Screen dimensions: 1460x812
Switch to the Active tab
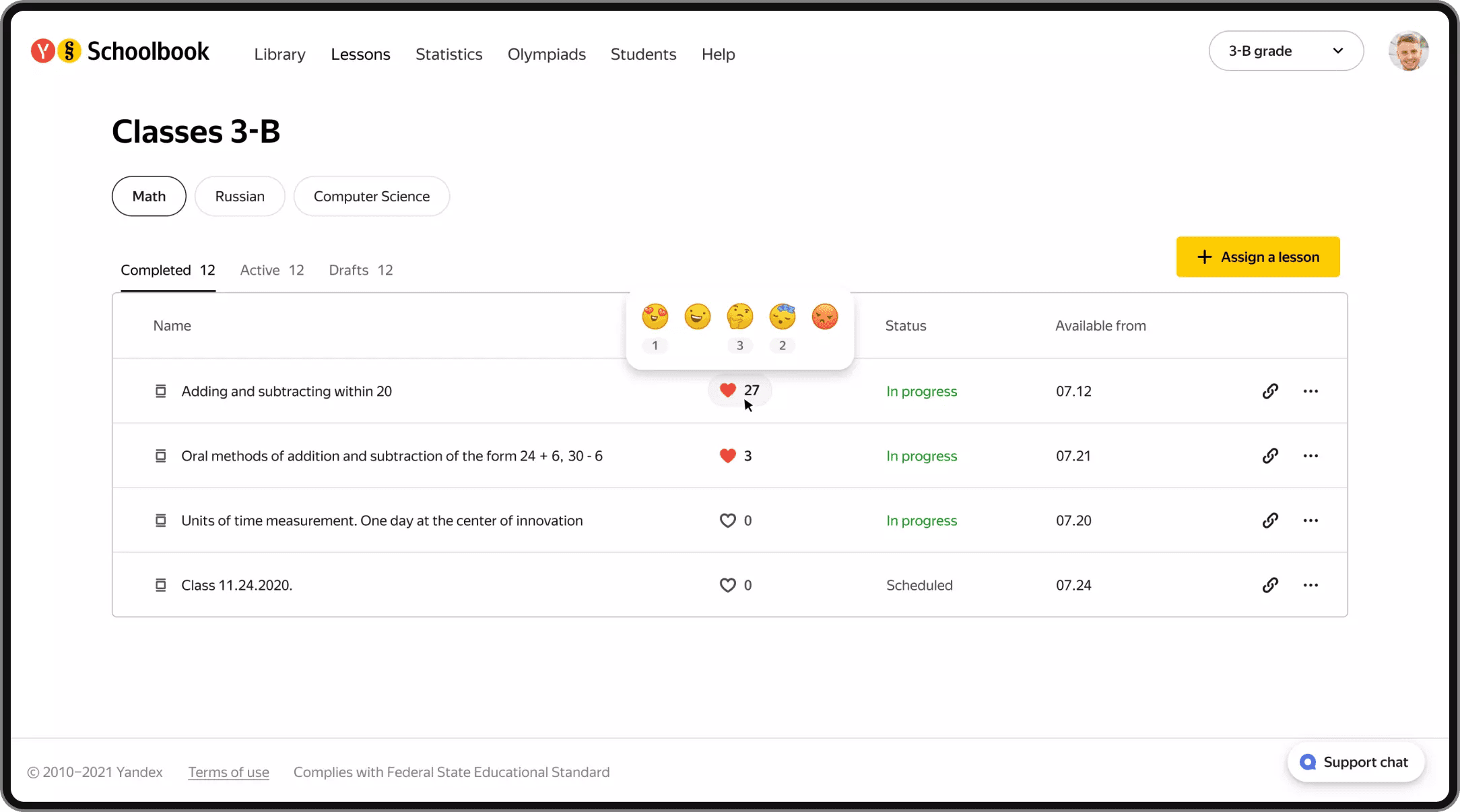[x=271, y=270]
